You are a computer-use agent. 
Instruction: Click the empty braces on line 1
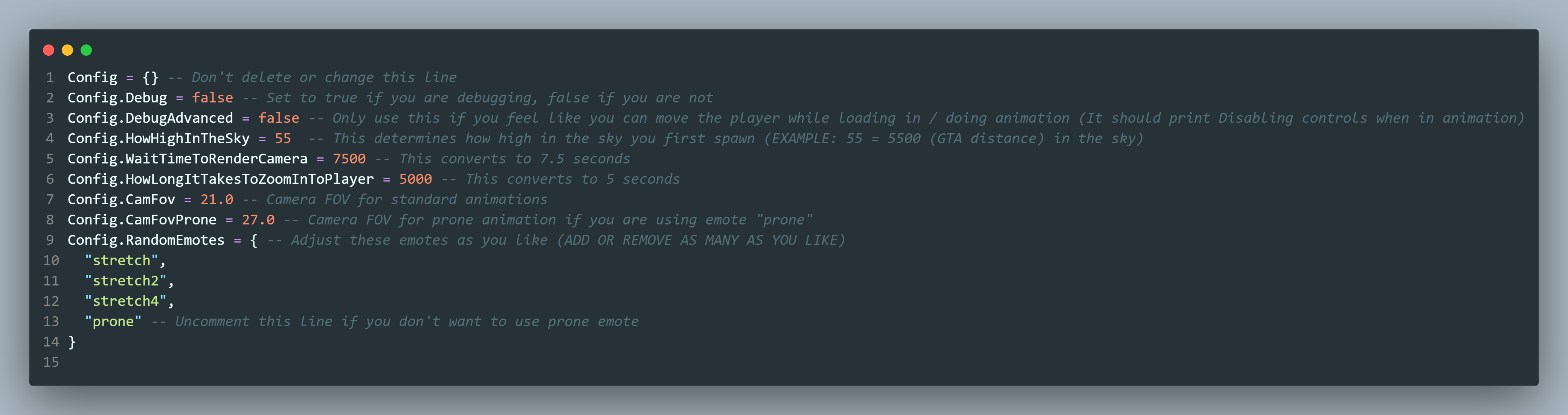150,78
